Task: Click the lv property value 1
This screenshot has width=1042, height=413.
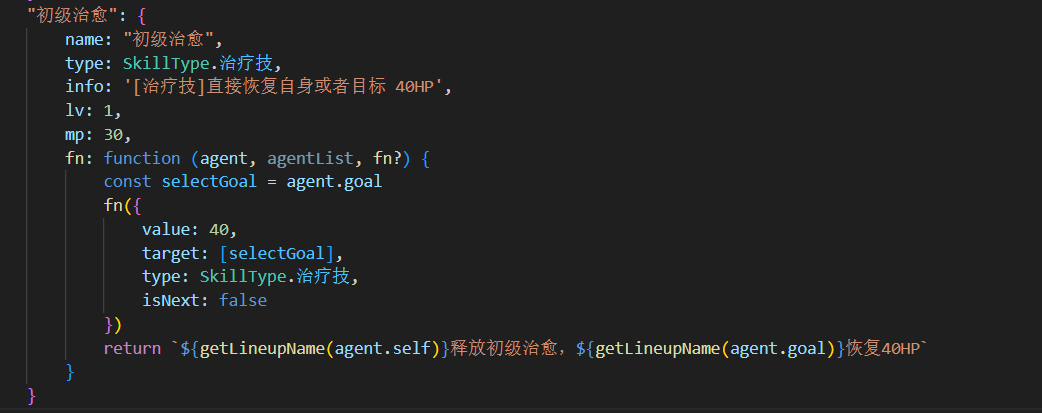Action: [107, 111]
